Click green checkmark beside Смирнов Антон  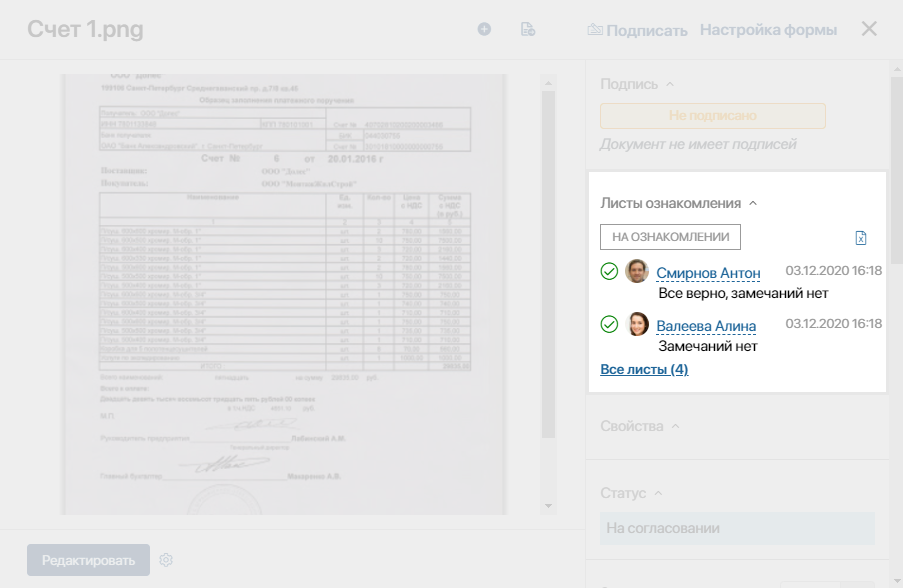click(608, 271)
